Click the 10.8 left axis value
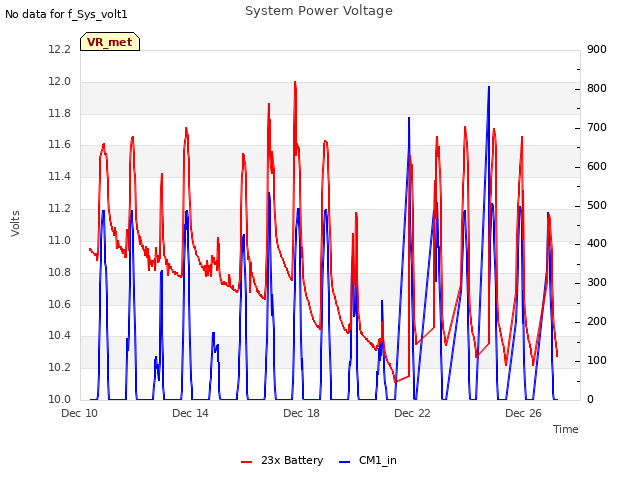The image size is (640, 480). [60, 272]
